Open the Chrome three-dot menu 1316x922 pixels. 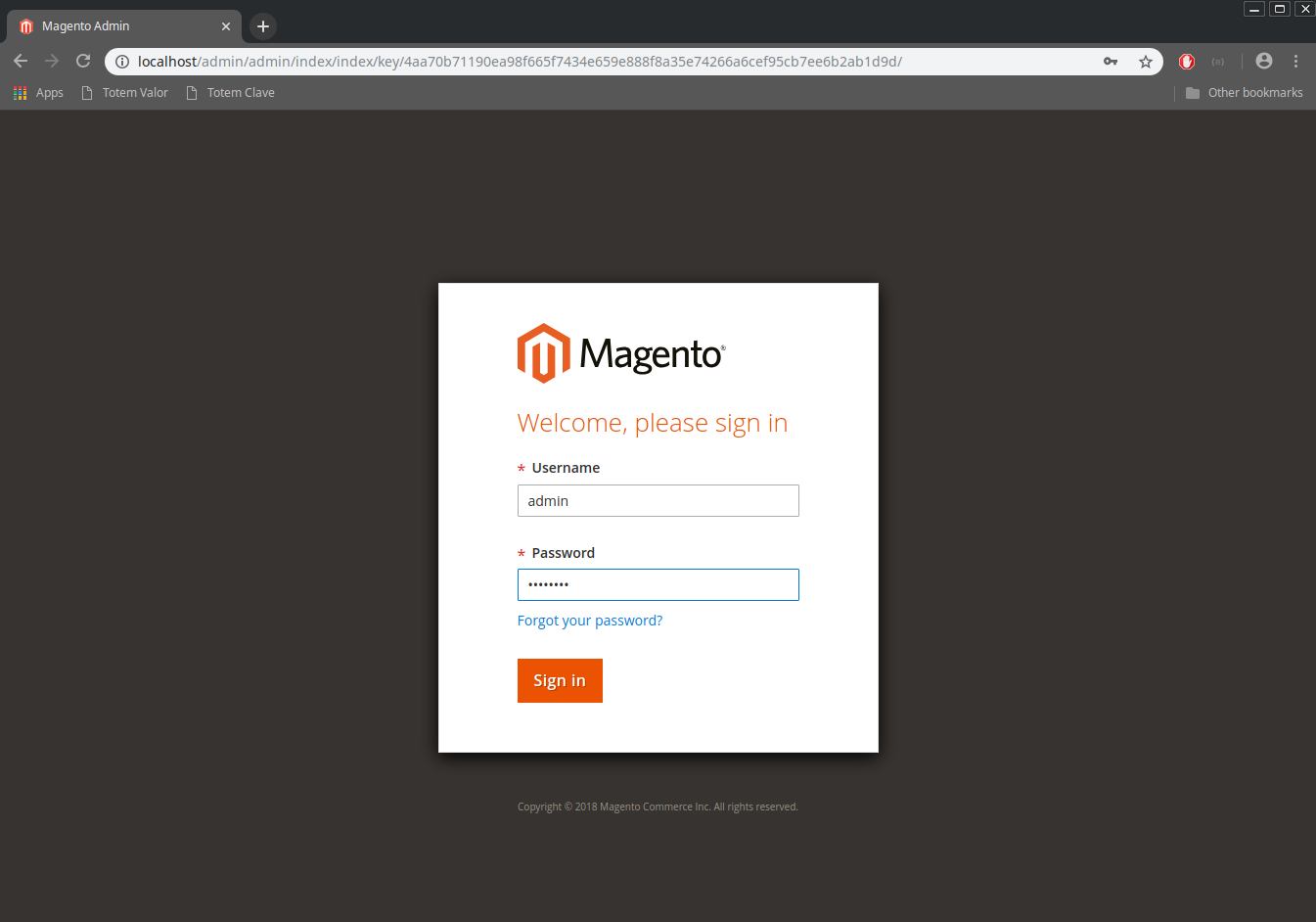coord(1295,62)
